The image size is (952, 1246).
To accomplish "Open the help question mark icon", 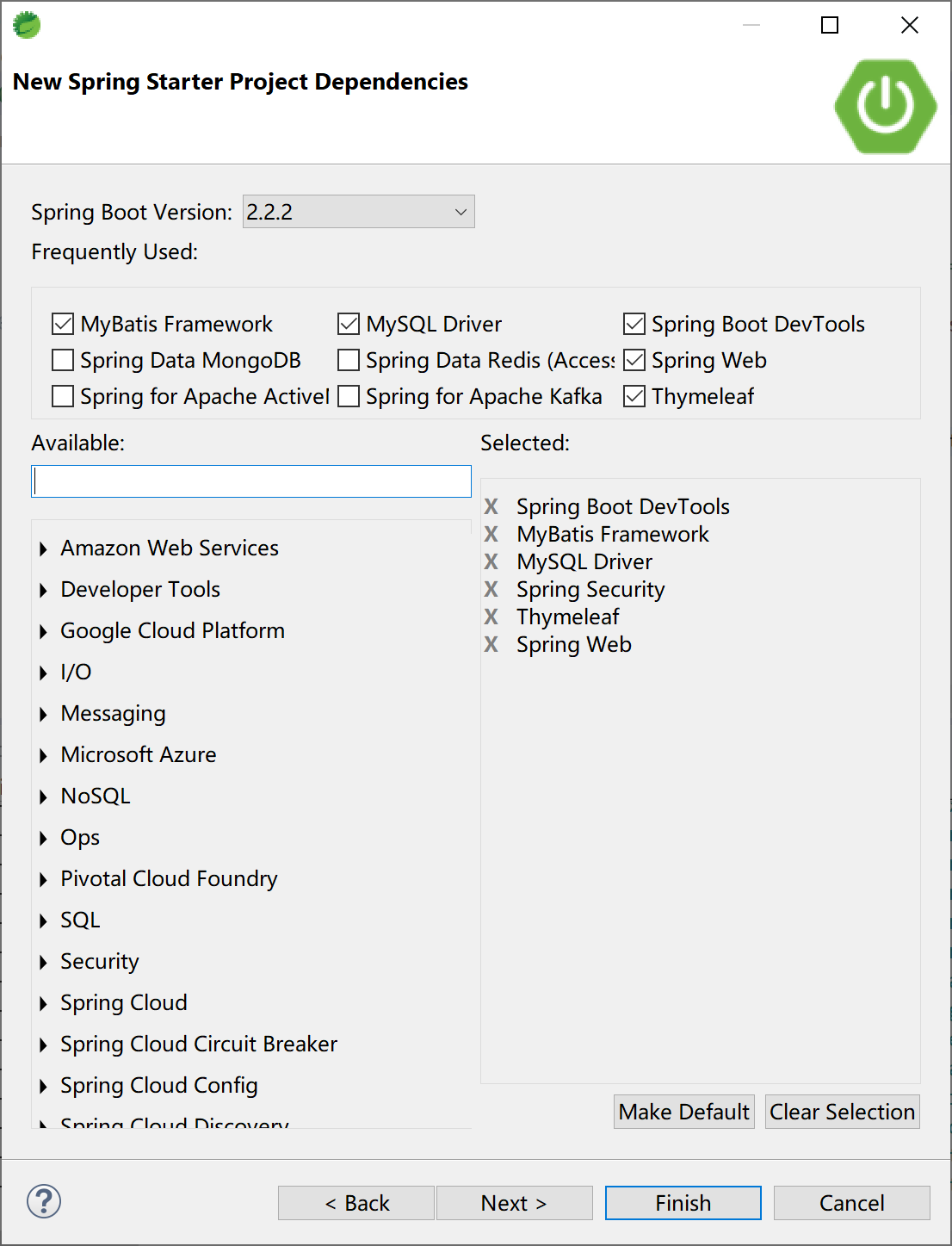I will 44,1201.
